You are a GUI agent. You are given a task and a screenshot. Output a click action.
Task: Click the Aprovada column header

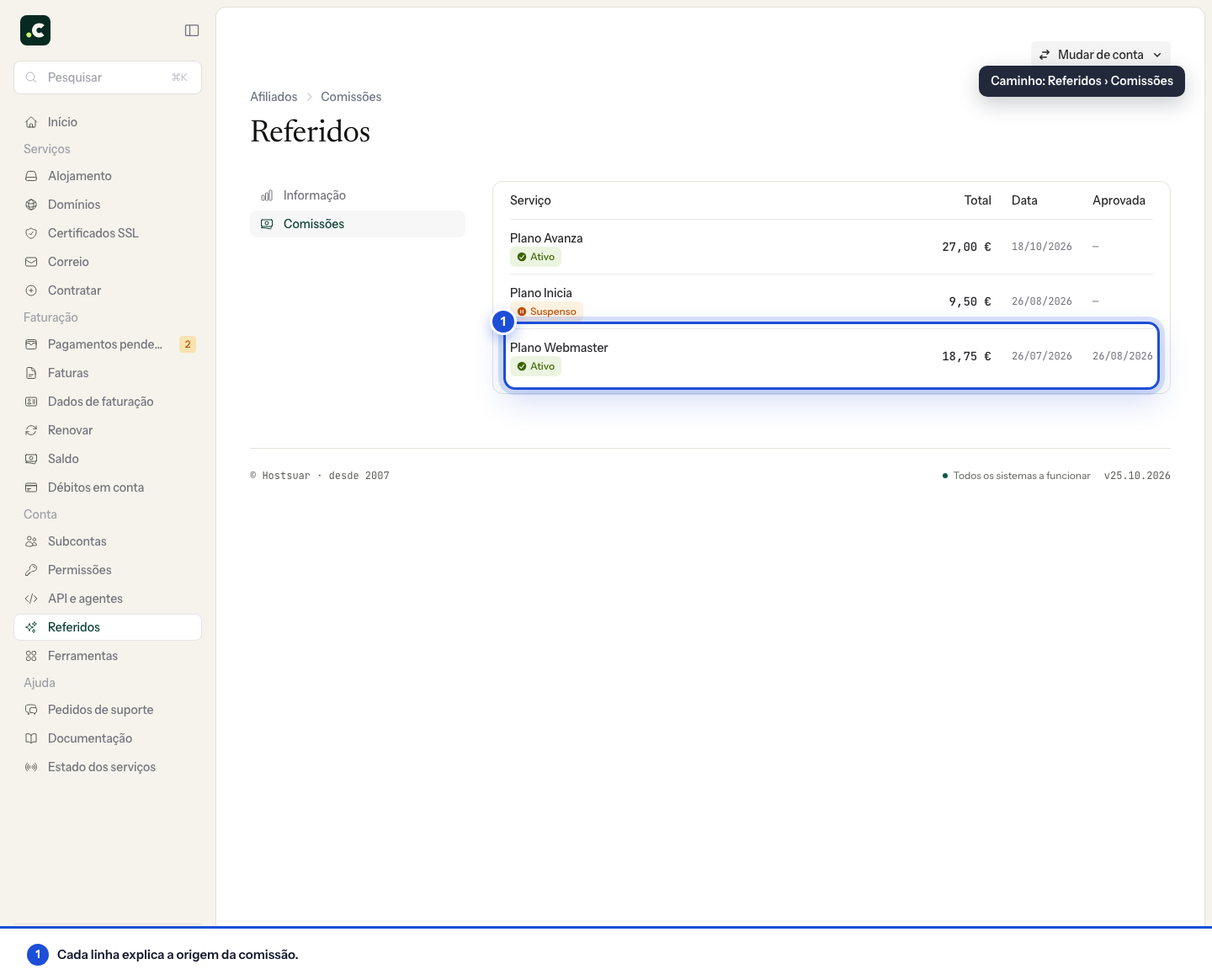click(1119, 200)
